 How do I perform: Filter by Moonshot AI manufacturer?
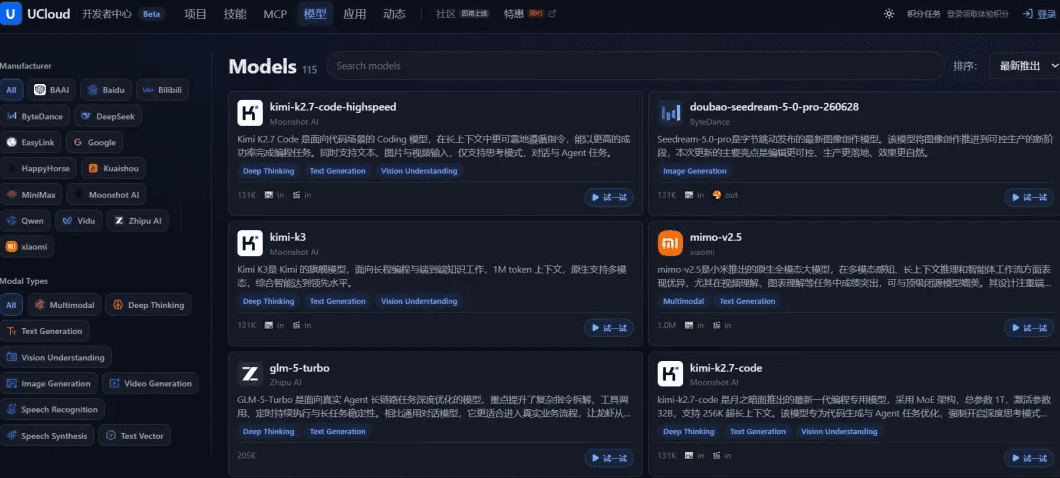coord(107,195)
